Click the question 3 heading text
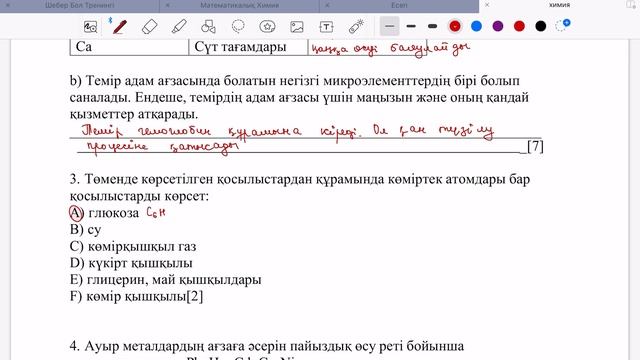Screen dimensions: 640x360 pyautogui.click(x=300, y=187)
